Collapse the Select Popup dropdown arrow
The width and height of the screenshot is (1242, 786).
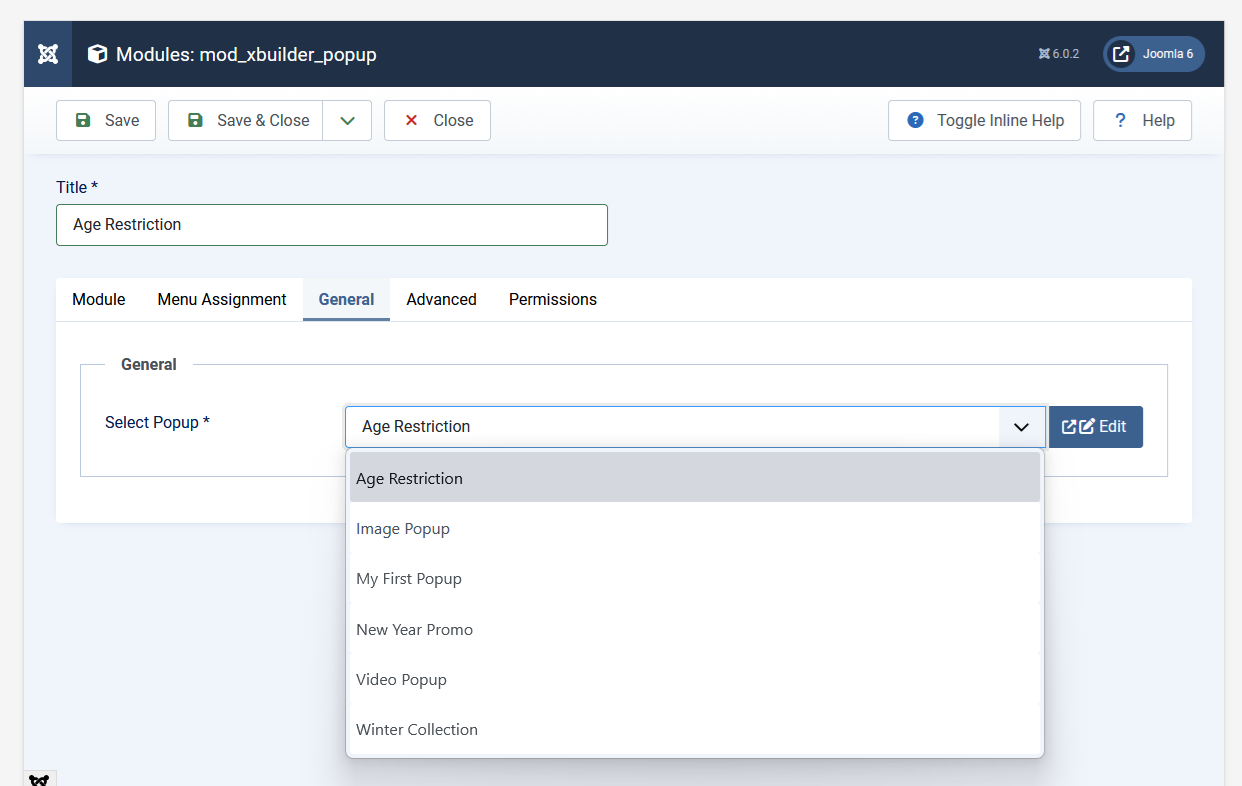point(1021,427)
